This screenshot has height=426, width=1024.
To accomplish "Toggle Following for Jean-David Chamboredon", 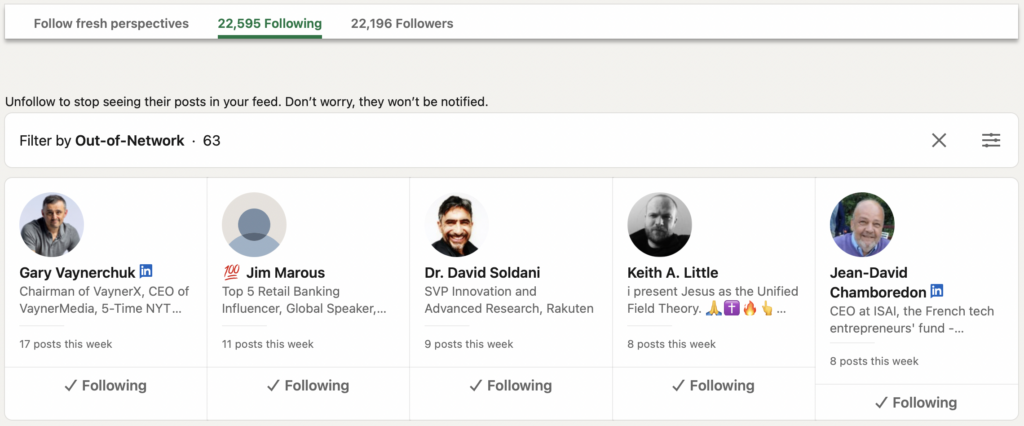I will (916, 403).
